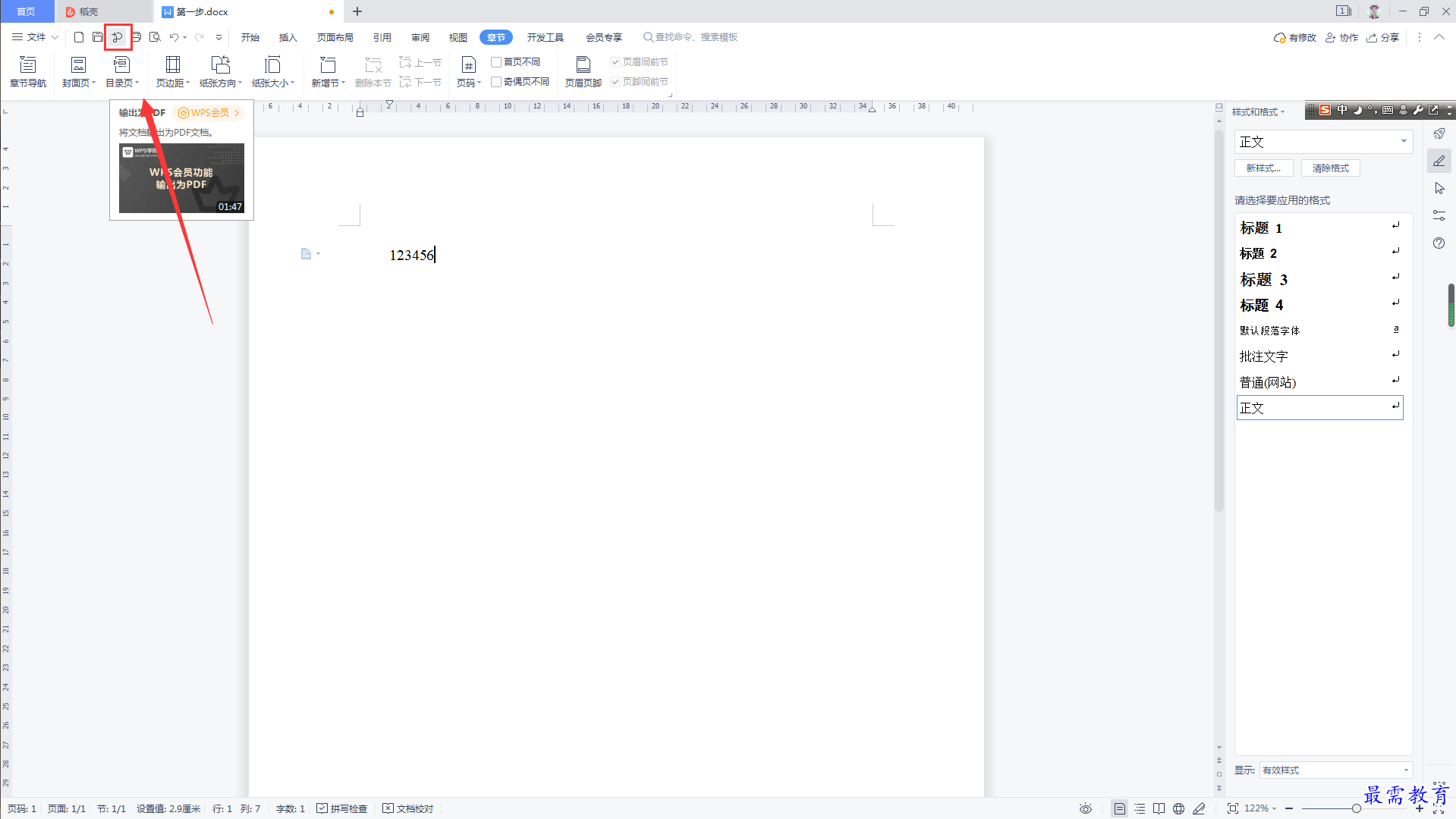This screenshot has width=1456, height=819.
Task: Click the new document icon
Action: (79, 37)
